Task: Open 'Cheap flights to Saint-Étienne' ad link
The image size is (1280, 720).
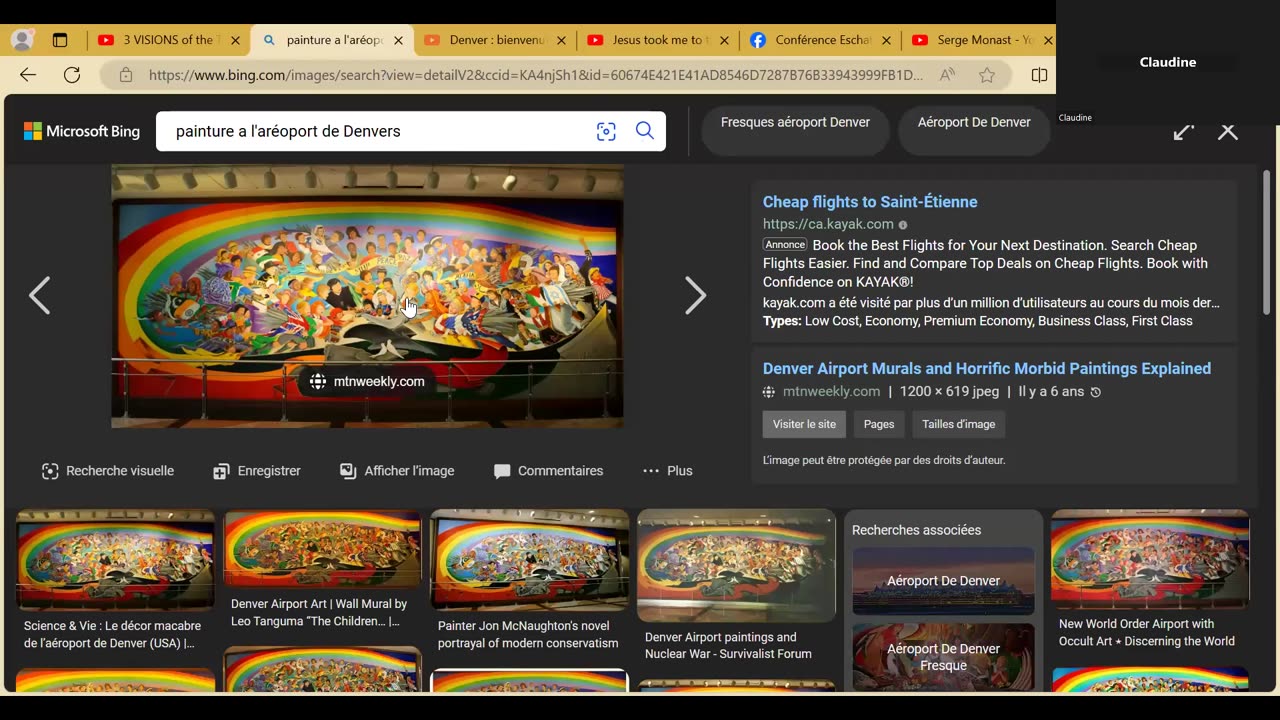Action: [870, 202]
